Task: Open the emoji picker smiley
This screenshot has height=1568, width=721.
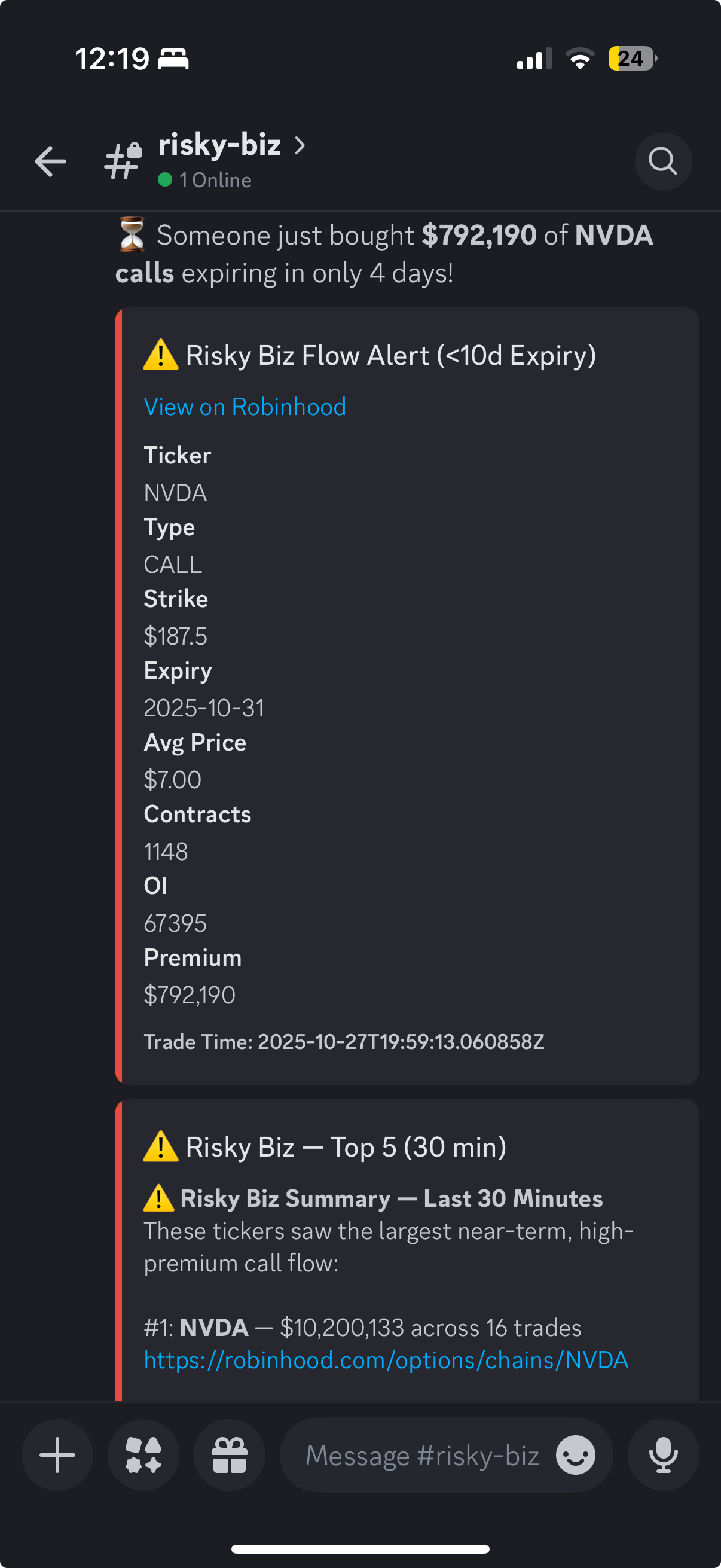Action: [575, 1455]
